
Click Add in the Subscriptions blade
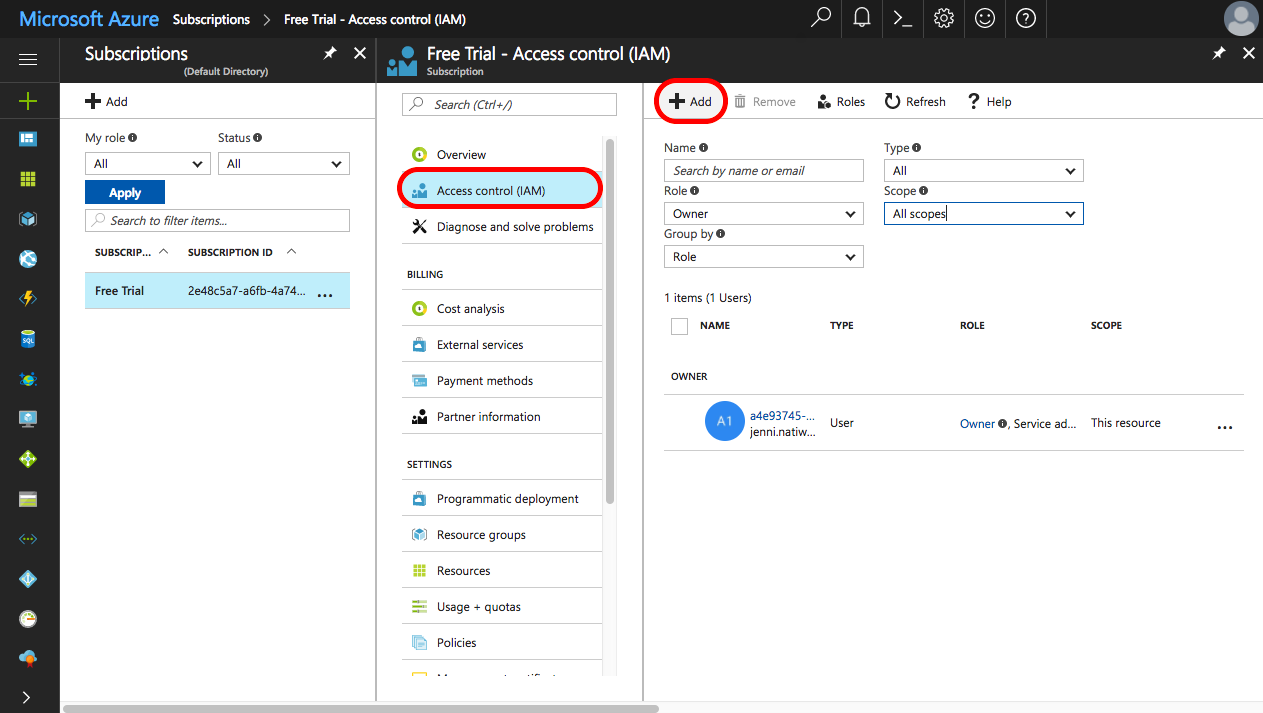click(x=107, y=101)
